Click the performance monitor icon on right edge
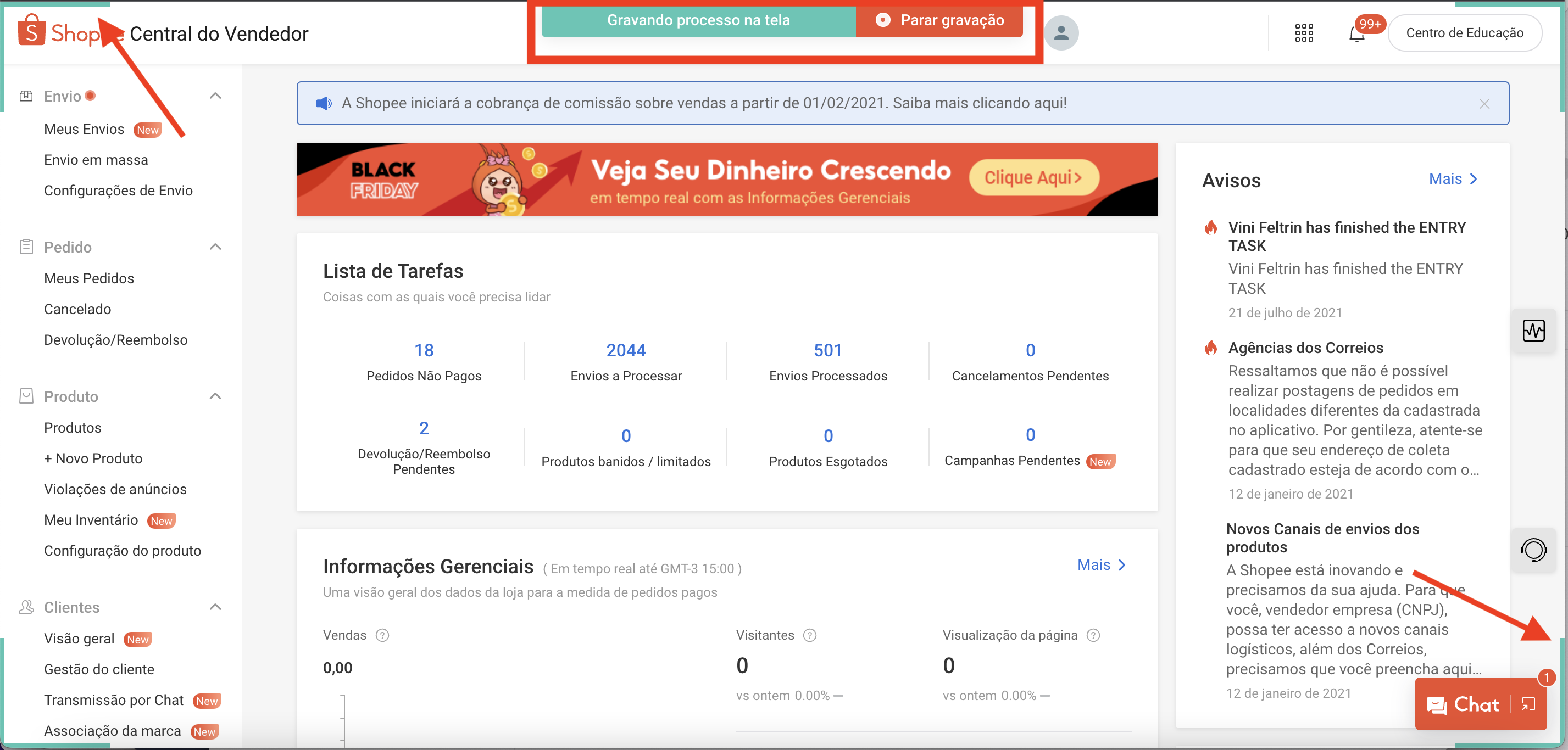 click(x=1534, y=331)
